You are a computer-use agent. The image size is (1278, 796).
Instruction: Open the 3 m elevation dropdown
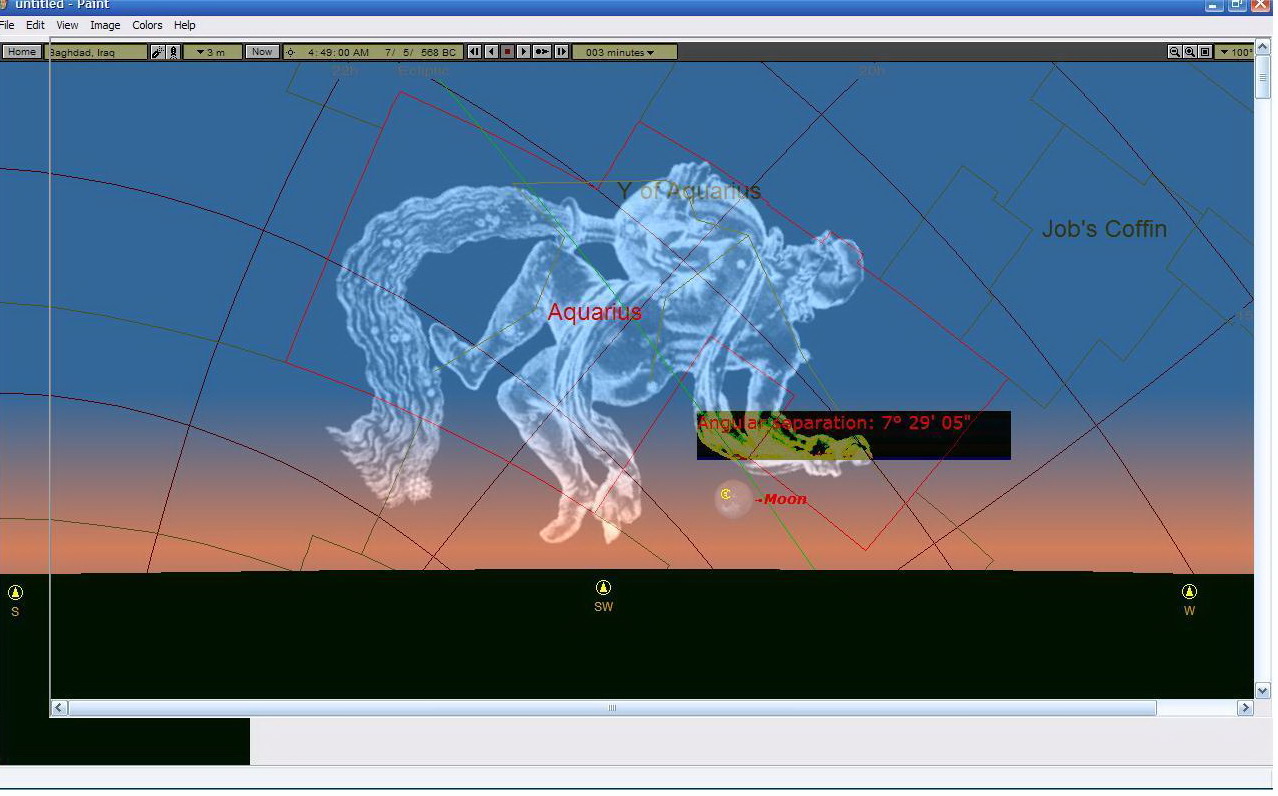click(x=212, y=52)
